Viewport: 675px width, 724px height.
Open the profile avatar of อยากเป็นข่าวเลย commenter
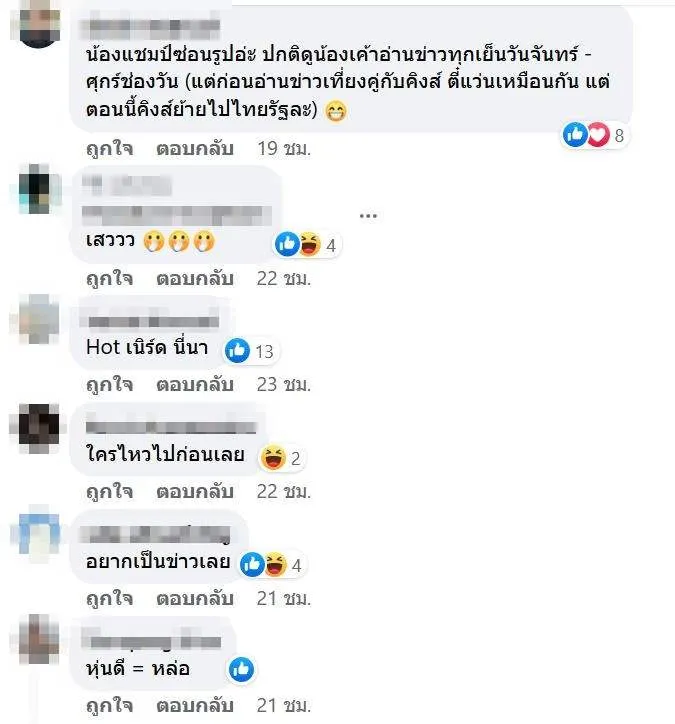tap(40, 532)
